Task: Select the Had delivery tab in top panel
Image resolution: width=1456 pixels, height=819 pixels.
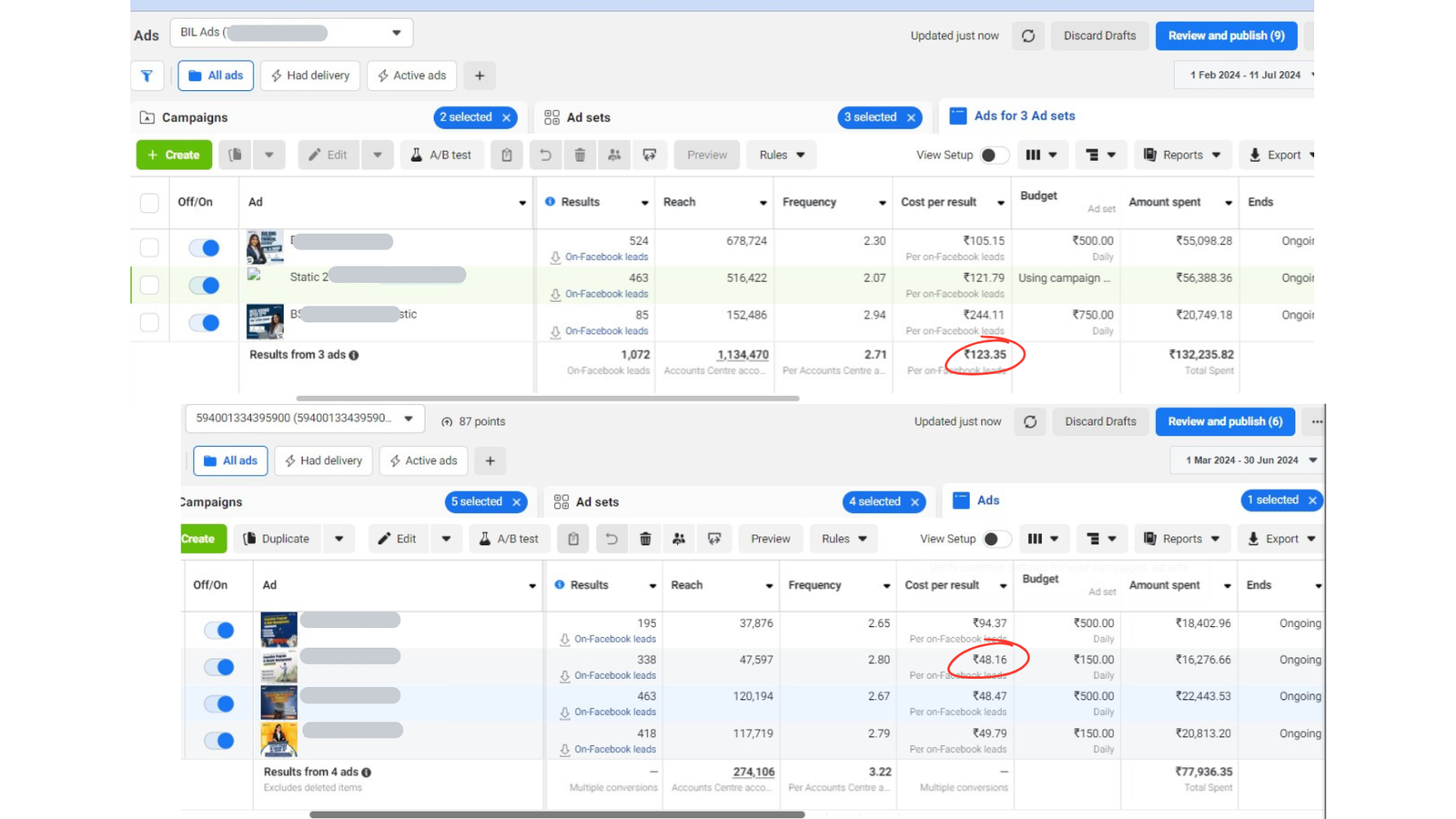Action: (310, 76)
